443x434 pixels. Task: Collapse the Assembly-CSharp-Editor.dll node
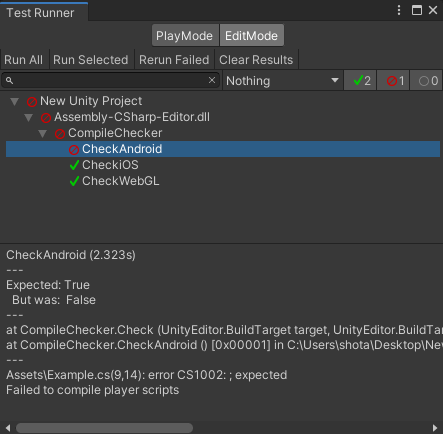[28, 117]
